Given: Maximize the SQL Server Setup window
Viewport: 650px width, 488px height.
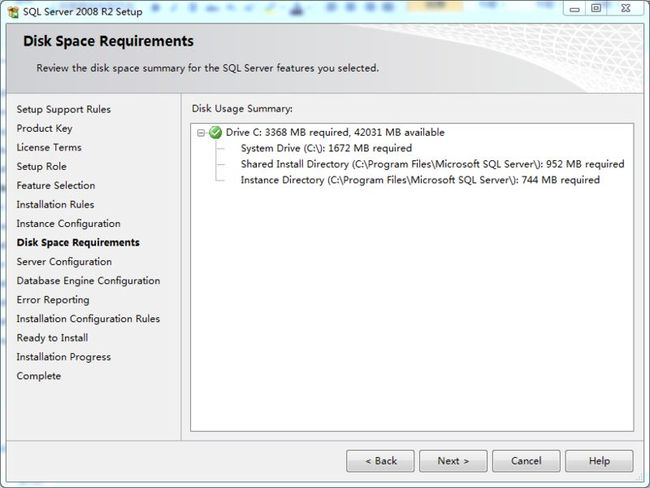Looking at the screenshot, I should 596,9.
